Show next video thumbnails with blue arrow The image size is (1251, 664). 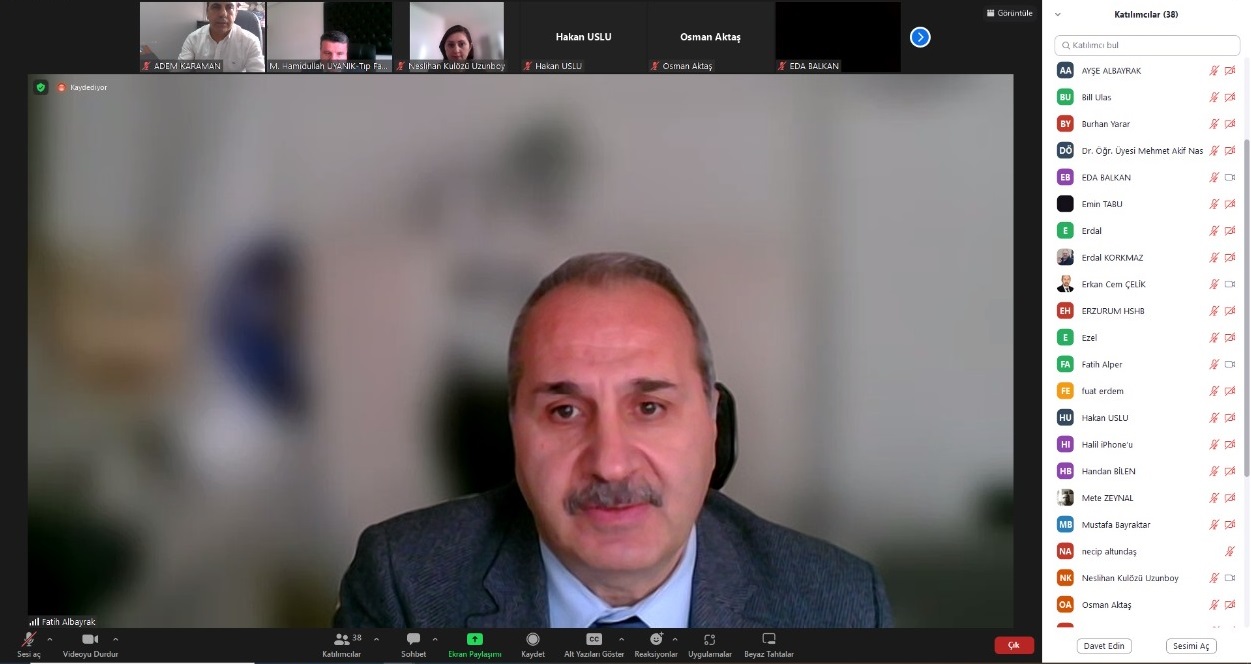click(x=920, y=37)
